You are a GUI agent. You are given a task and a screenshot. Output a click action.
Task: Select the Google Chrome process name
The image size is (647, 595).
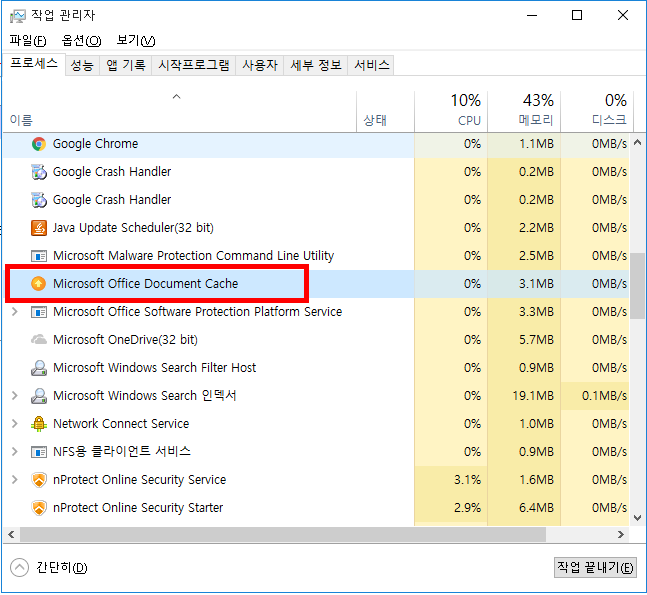95,144
